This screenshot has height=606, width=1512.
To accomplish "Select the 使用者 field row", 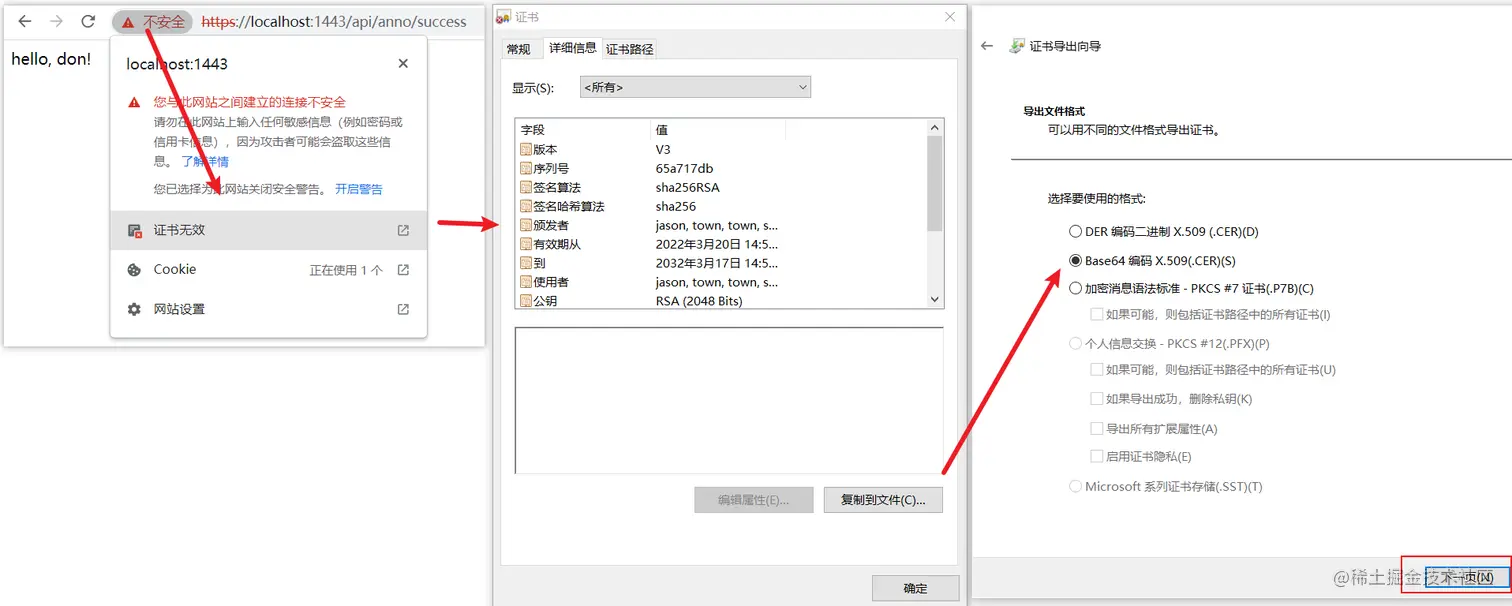I will click(x=721, y=282).
